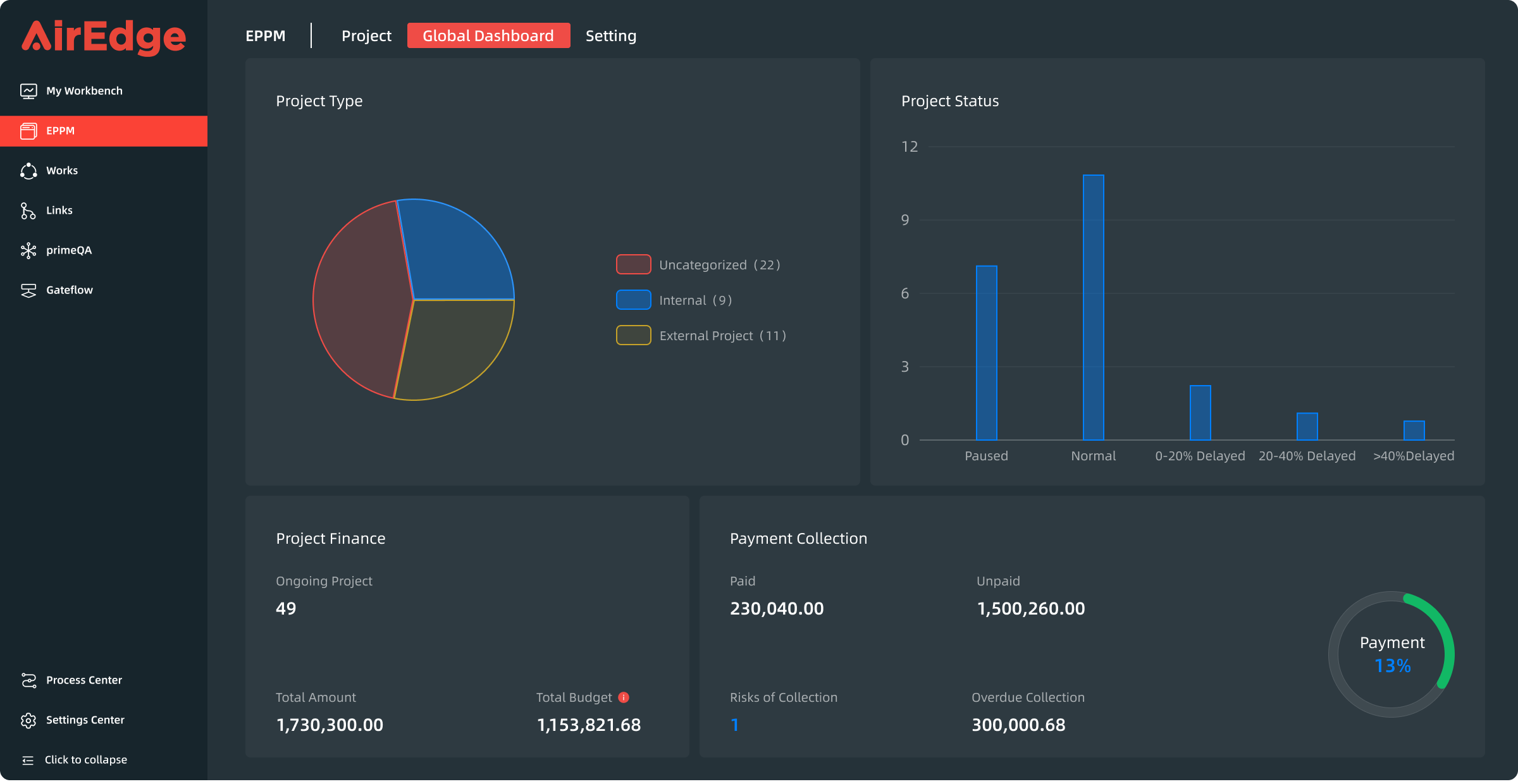Click the primeQA asterisk icon
1518x784 pixels.
click(x=28, y=250)
